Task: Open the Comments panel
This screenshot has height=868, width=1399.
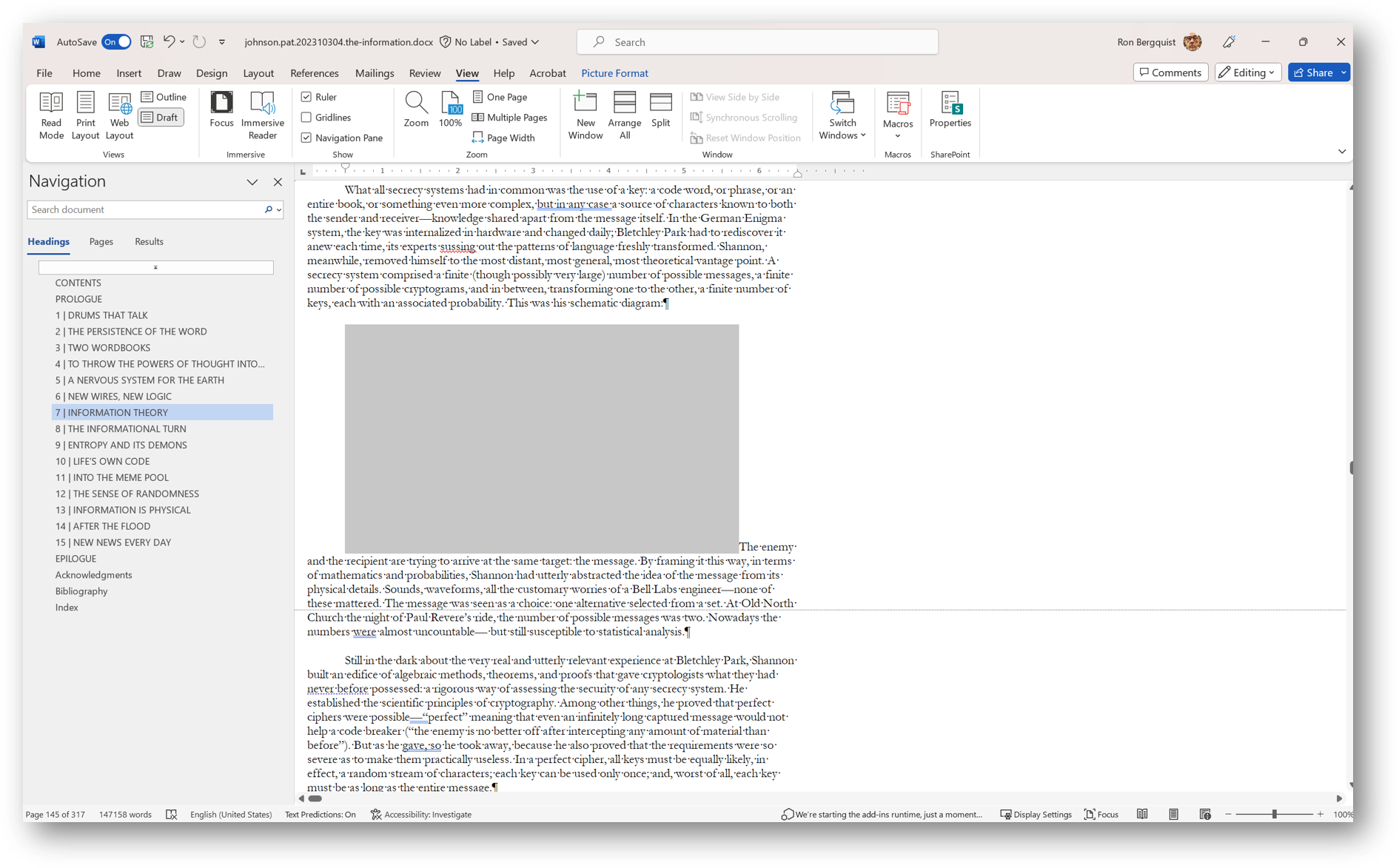Action: pyautogui.click(x=1170, y=73)
